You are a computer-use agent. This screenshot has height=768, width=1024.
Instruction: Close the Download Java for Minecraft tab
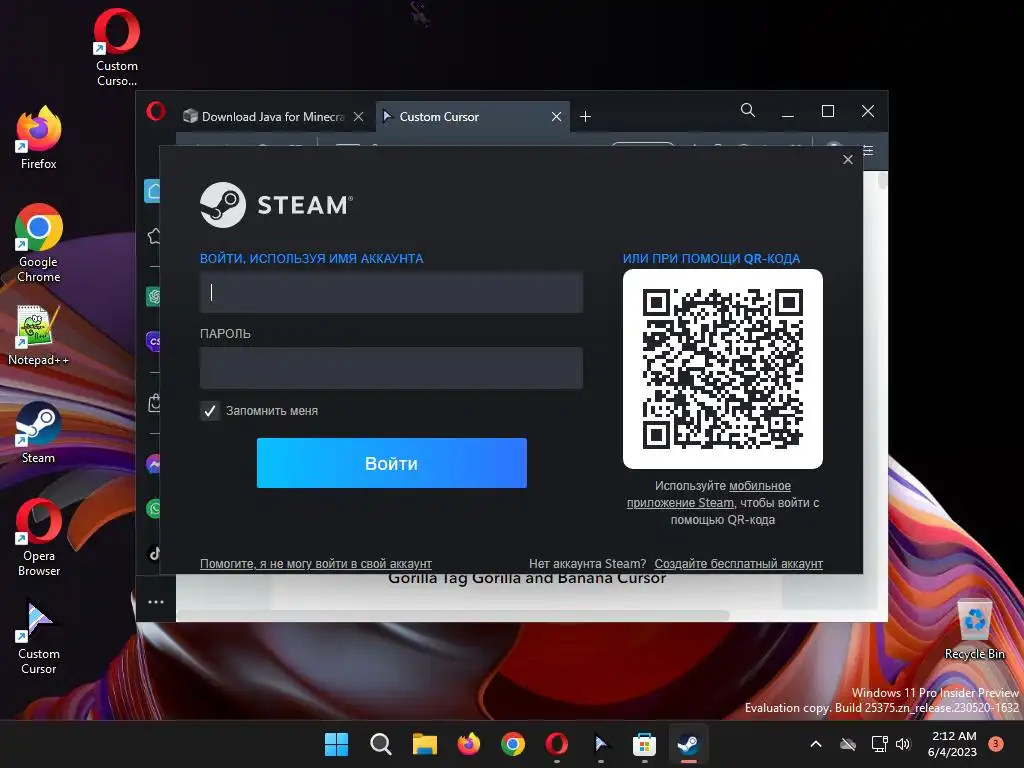point(359,116)
